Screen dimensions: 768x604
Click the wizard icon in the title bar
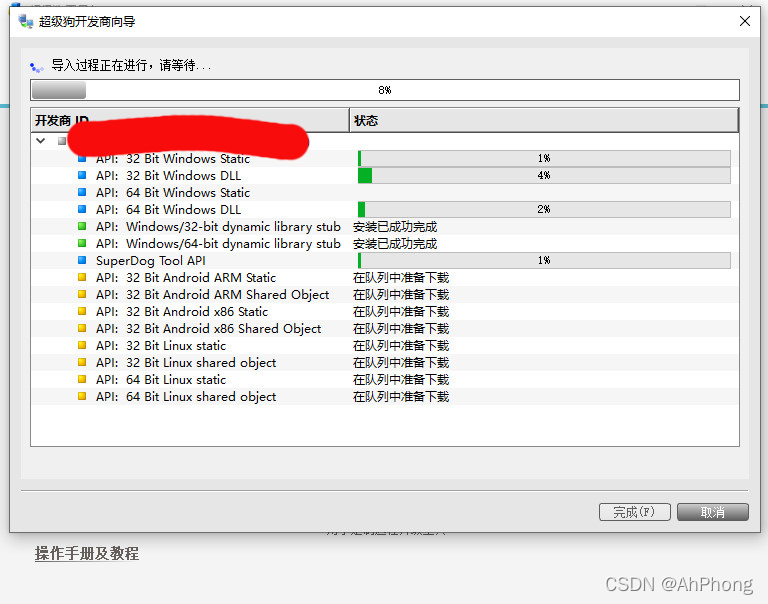[25, 22]
